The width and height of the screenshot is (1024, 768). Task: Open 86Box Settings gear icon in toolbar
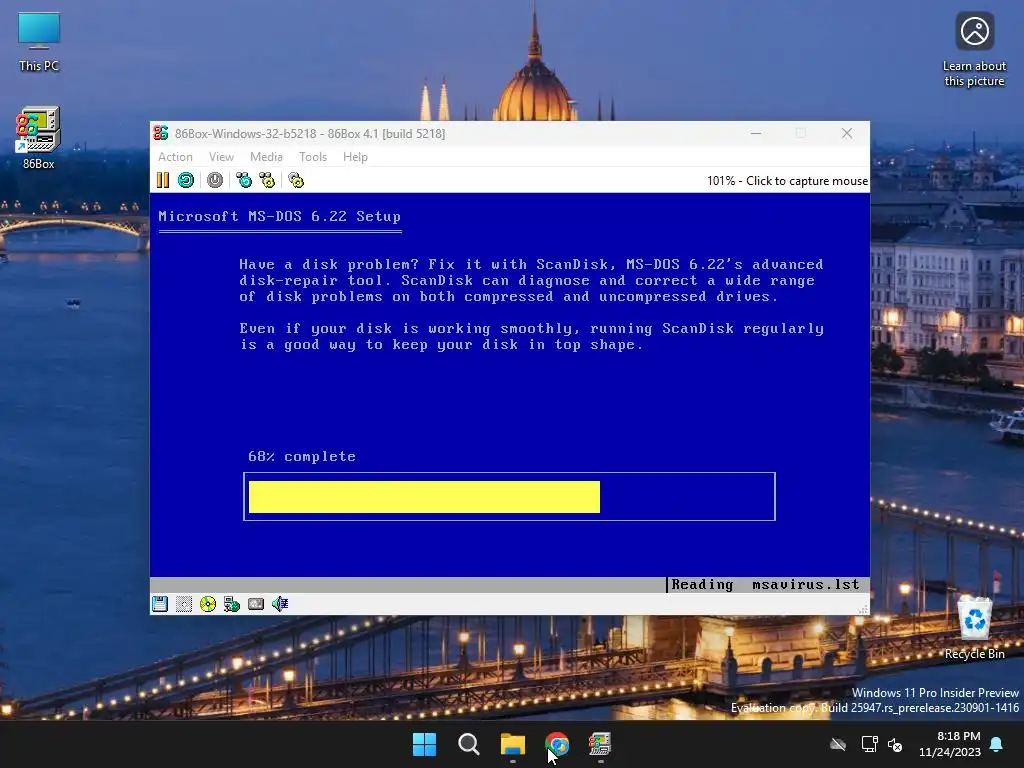[x=296, y=180]
